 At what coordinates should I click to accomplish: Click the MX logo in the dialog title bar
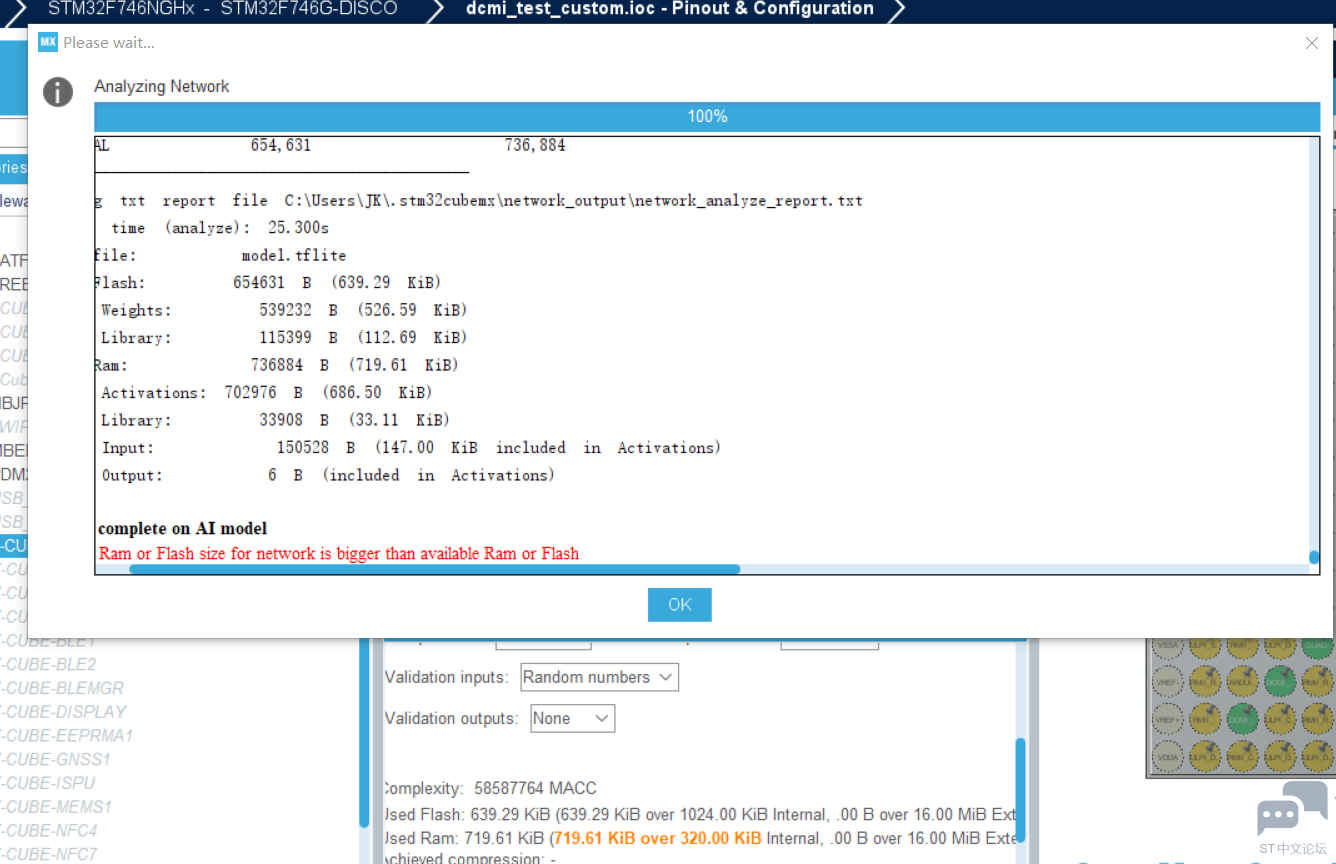click(x=48, y=42)
